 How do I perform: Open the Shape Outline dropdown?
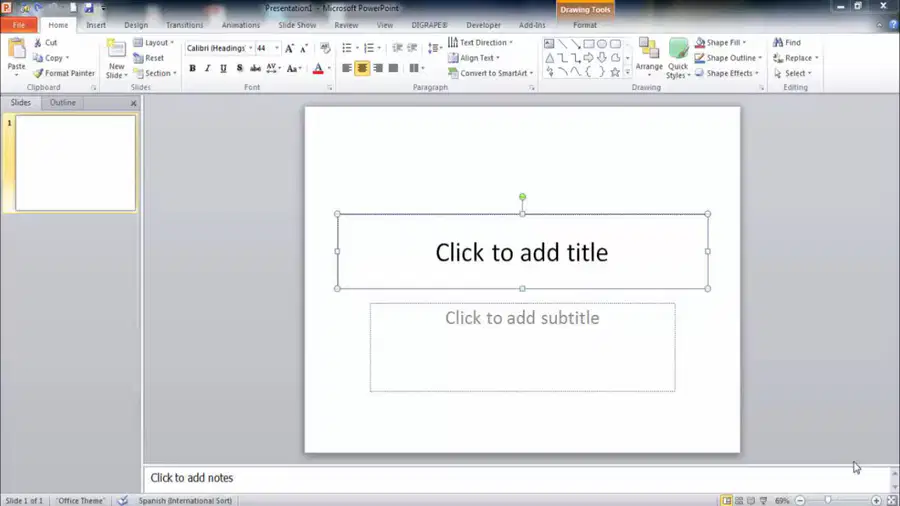point(728,58)
